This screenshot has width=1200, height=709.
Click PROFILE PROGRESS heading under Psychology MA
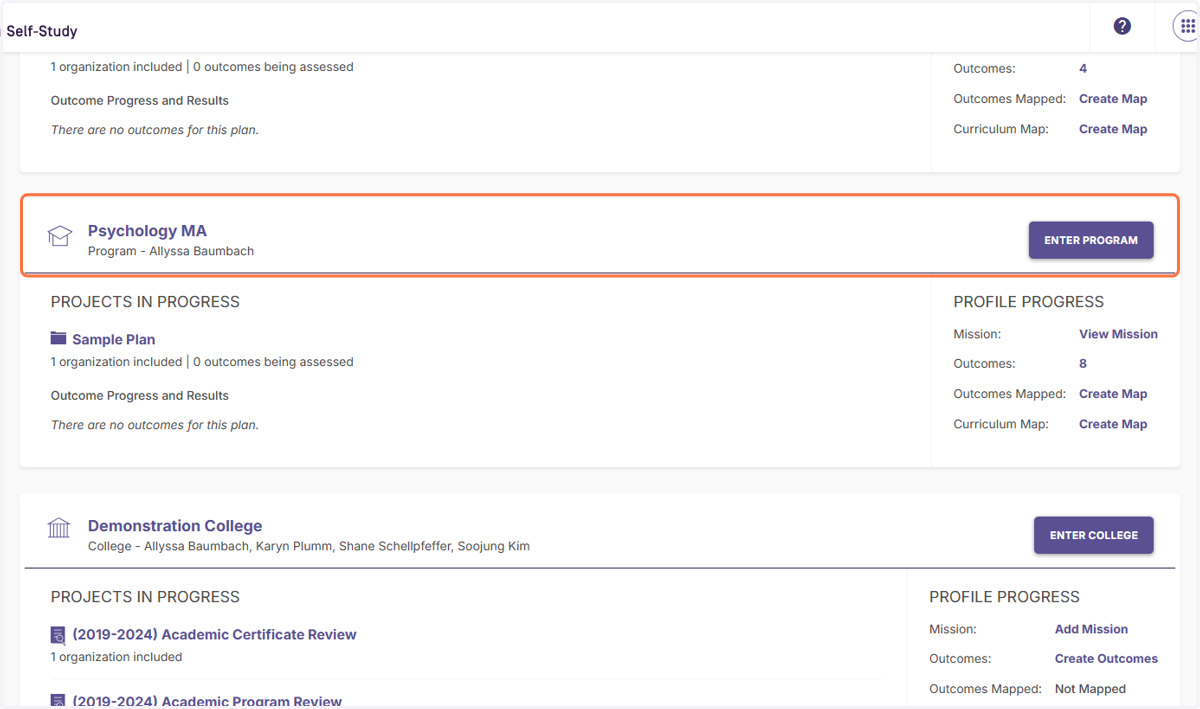coord(1029,302)
